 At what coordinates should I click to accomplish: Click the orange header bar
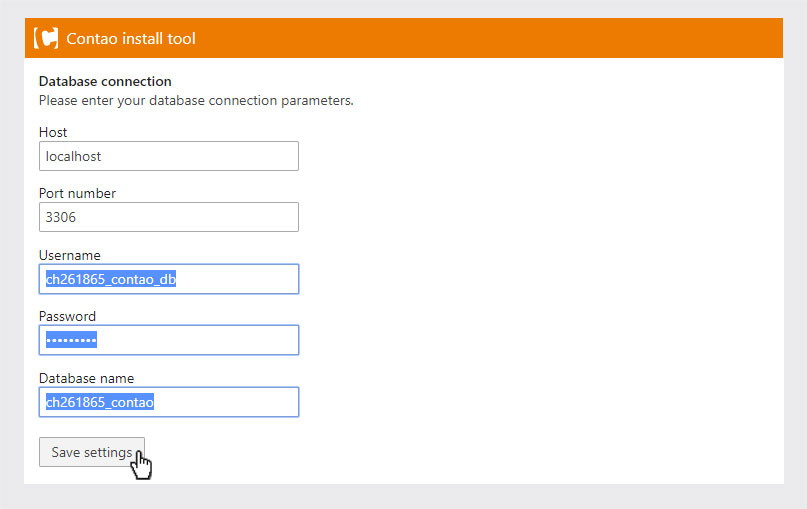pos(404,38)
